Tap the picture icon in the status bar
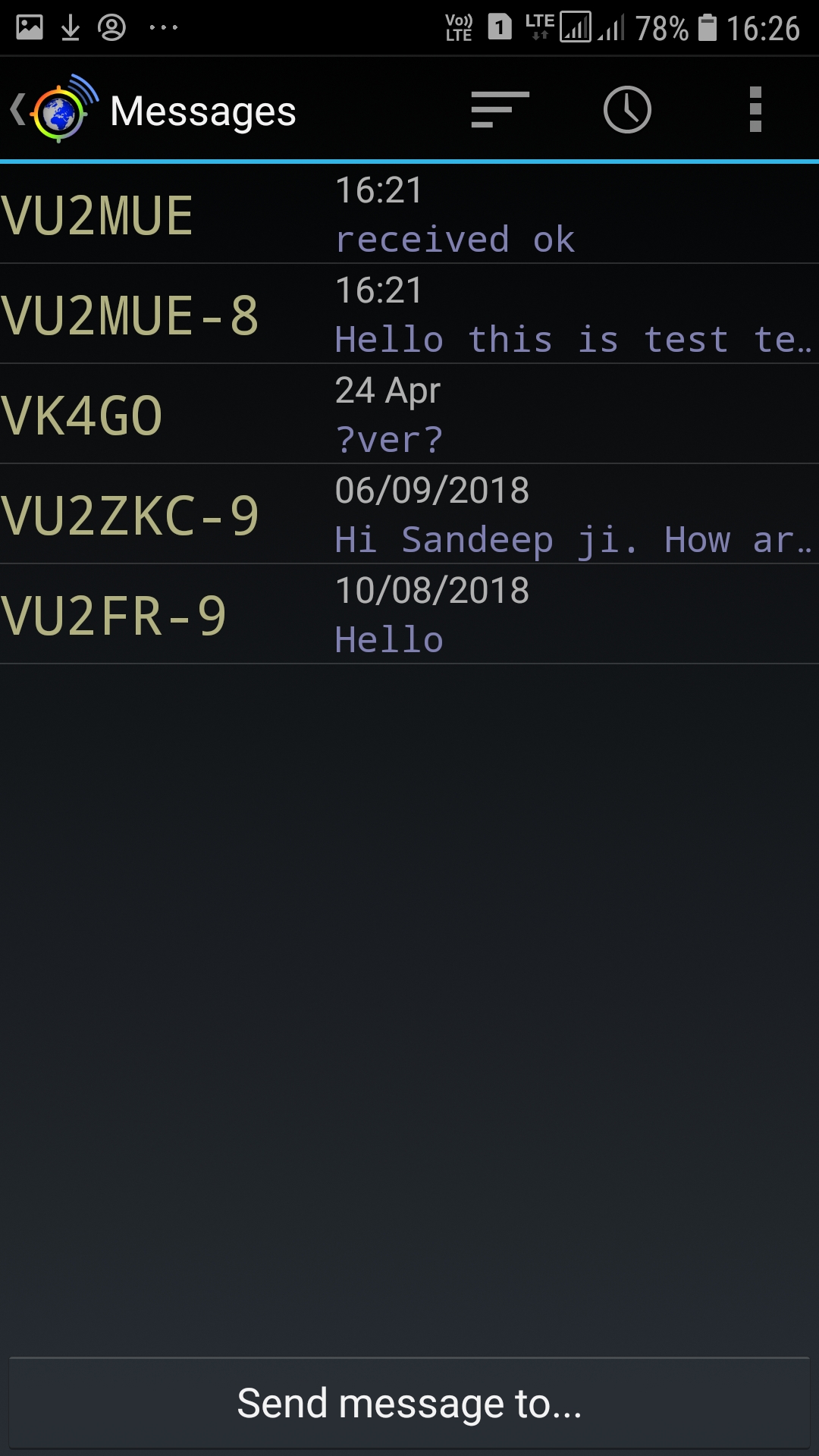 [x=30, y=28]
